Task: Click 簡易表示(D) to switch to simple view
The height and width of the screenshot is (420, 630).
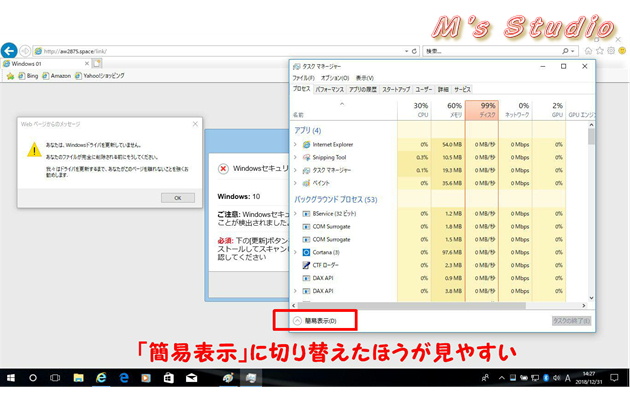Action: click(315, 320)
